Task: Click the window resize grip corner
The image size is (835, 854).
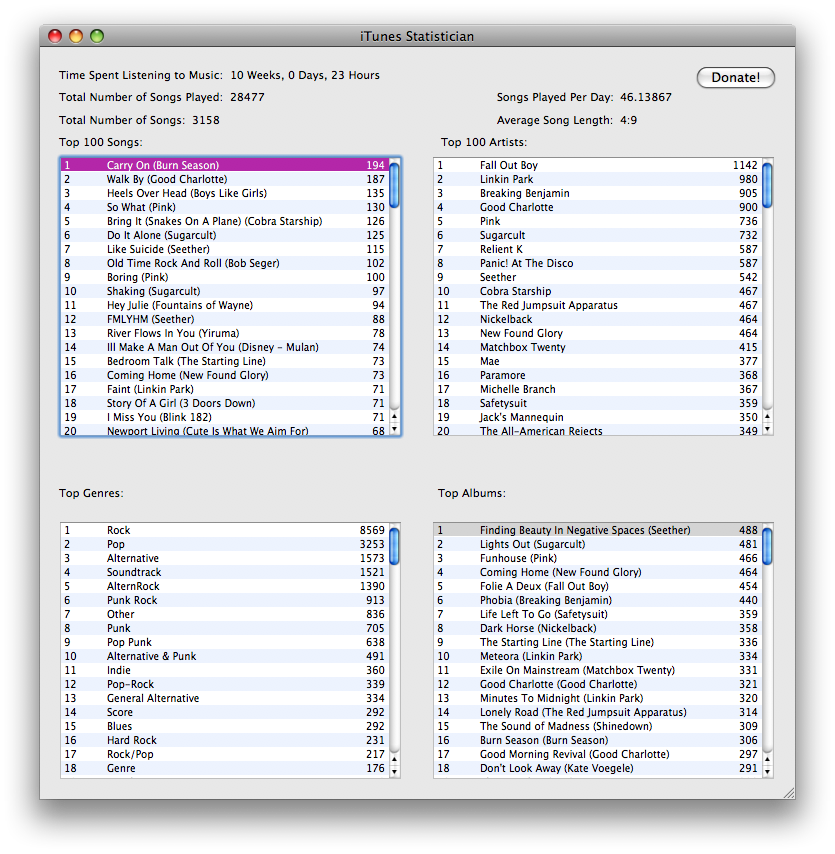Action: (x=789, y=793)
